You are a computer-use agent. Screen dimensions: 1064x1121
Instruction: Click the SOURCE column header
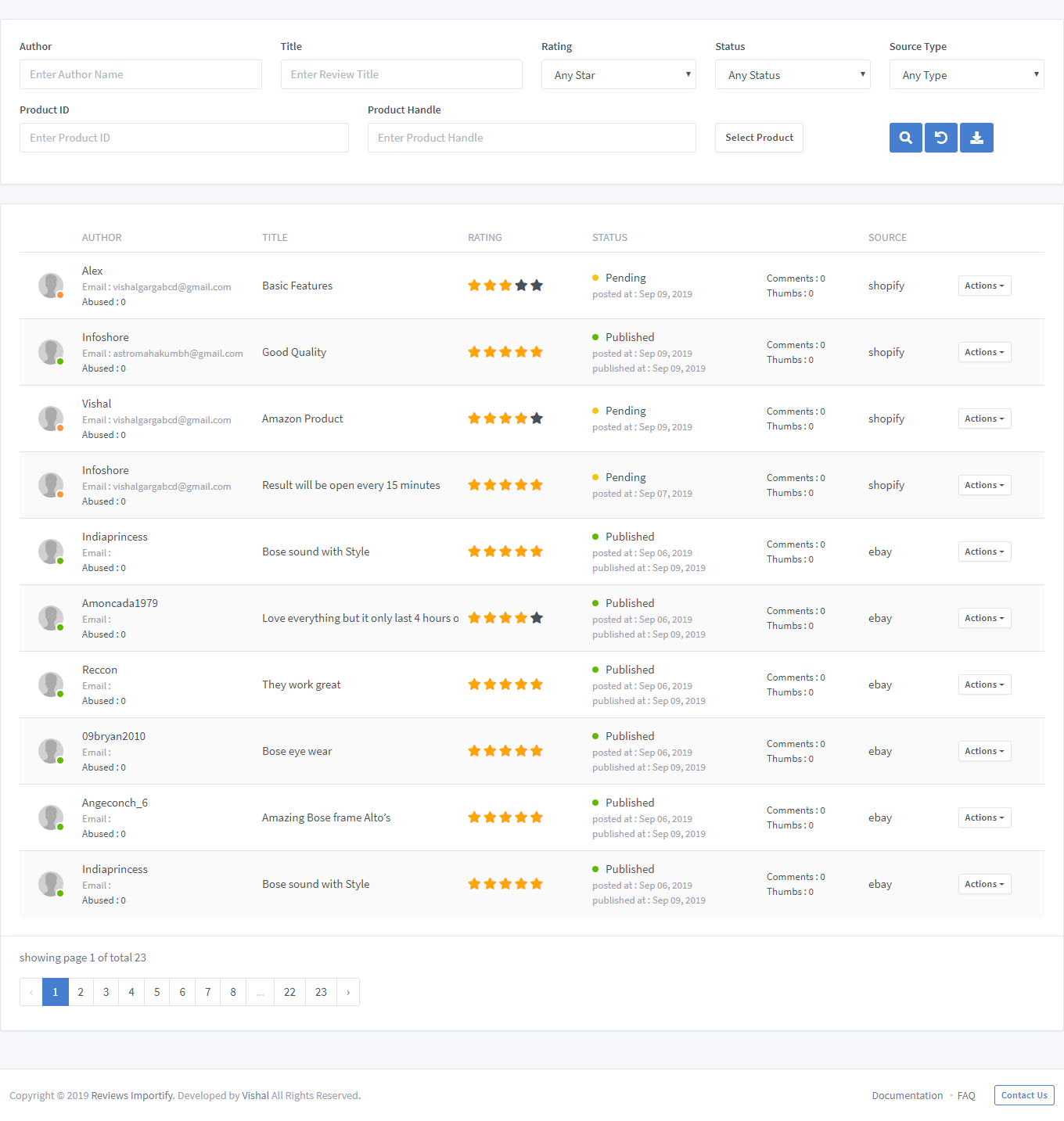pyautogui.click(x=887, y=237)
